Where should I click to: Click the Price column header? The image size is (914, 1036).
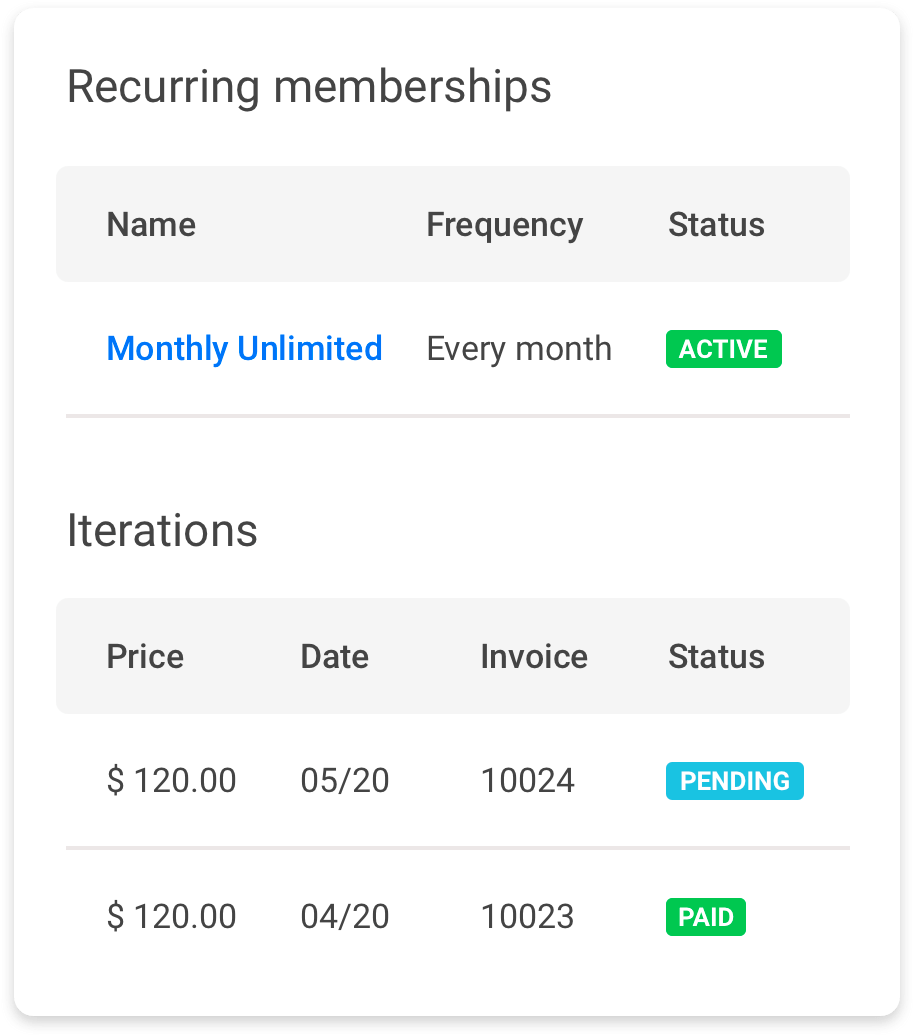(145, 656)
